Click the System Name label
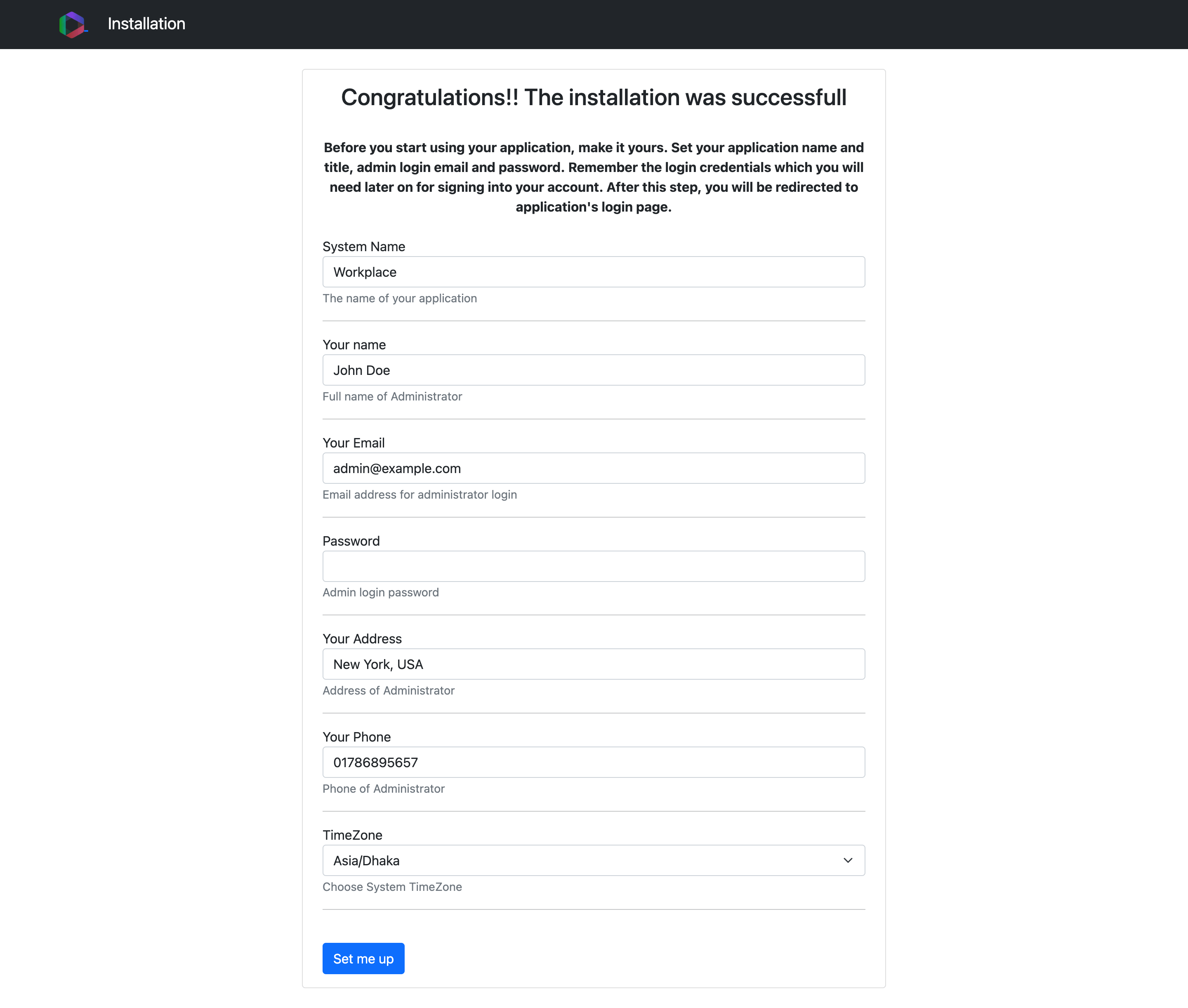The height and width of the screenshot is (1008, 1188). point(363,247)
